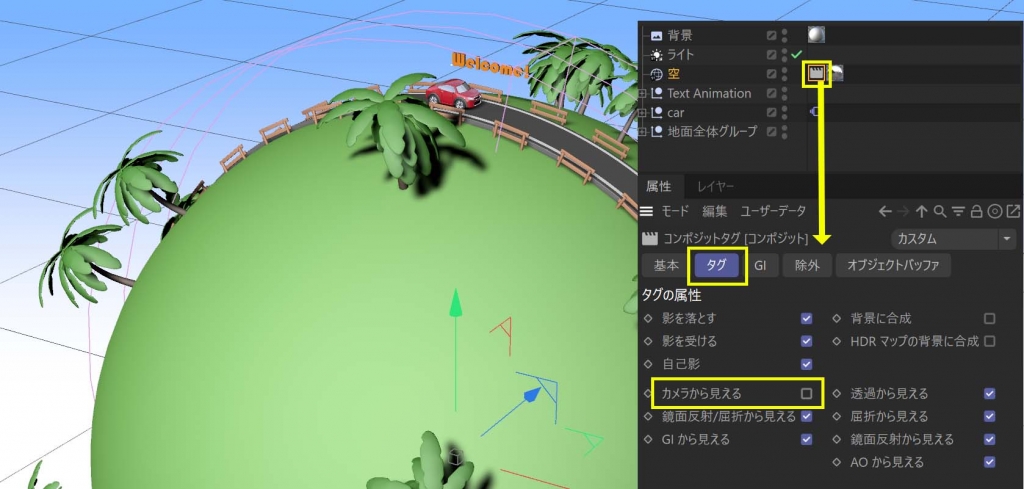Go forward with the right arrow icon

(903, 212)
